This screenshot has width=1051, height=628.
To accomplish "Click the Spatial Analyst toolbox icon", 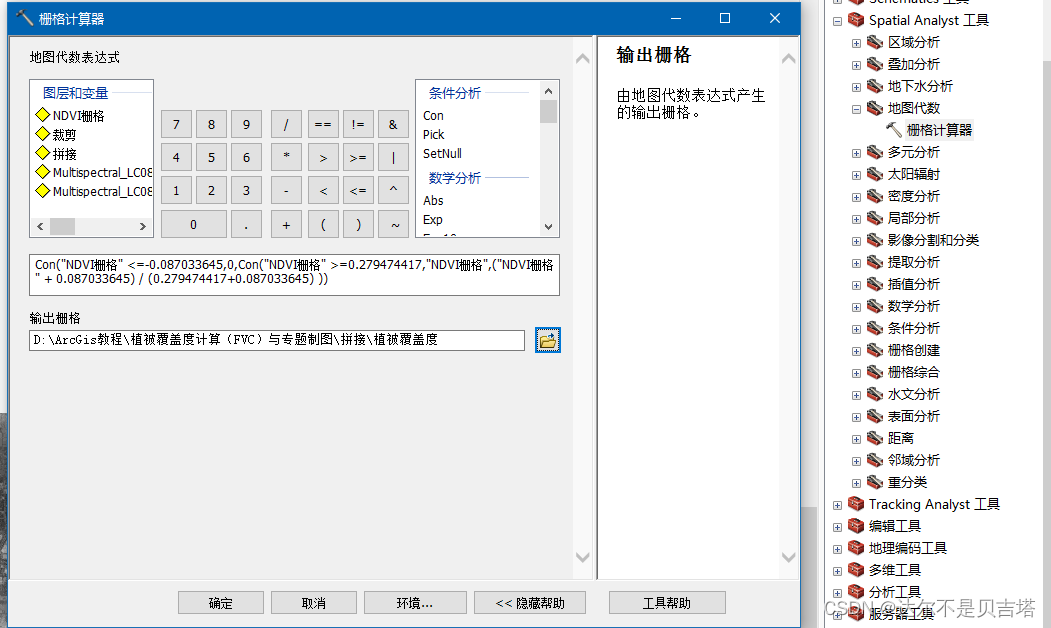I will coord(856,19).
